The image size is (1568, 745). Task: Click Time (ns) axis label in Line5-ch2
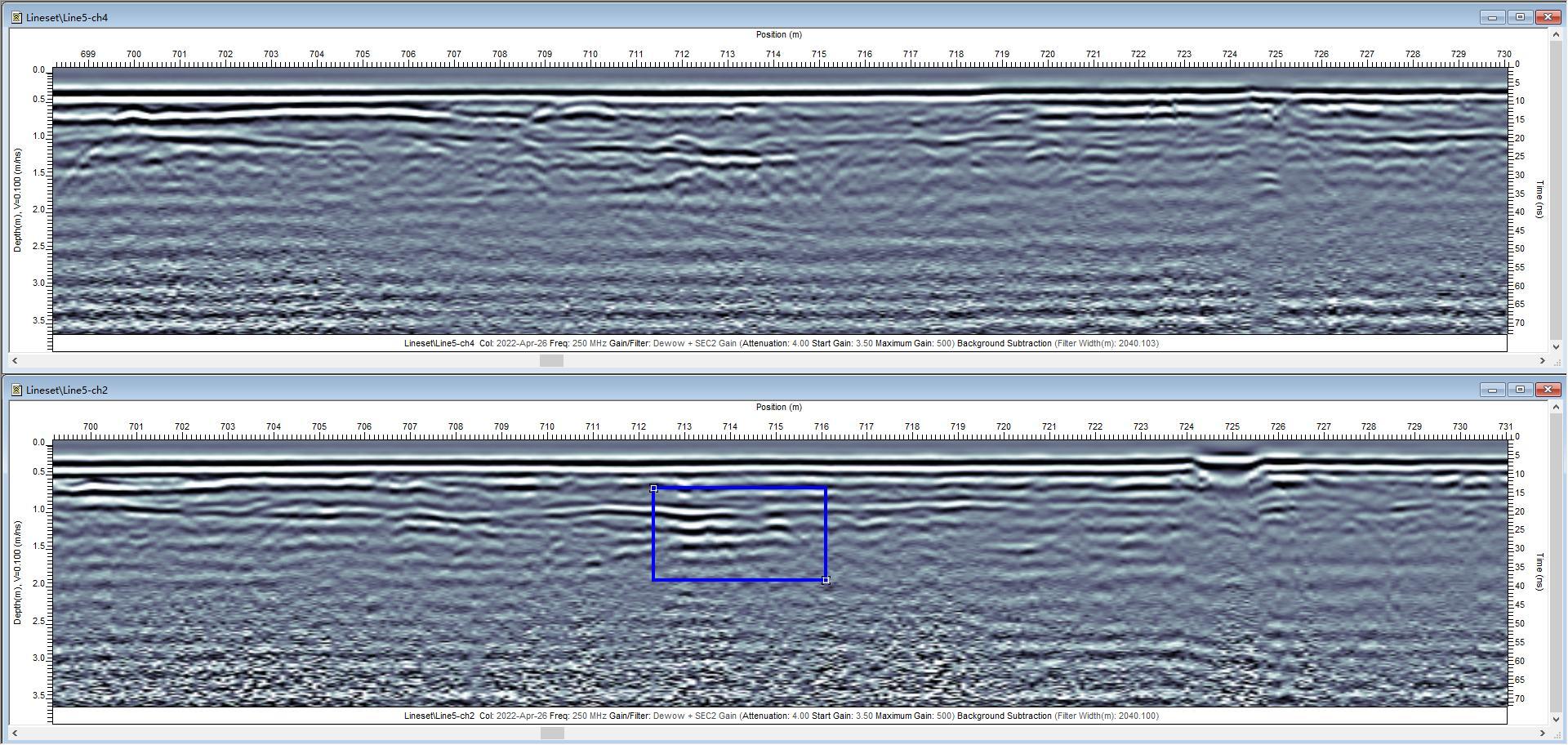coord(1540,572)
